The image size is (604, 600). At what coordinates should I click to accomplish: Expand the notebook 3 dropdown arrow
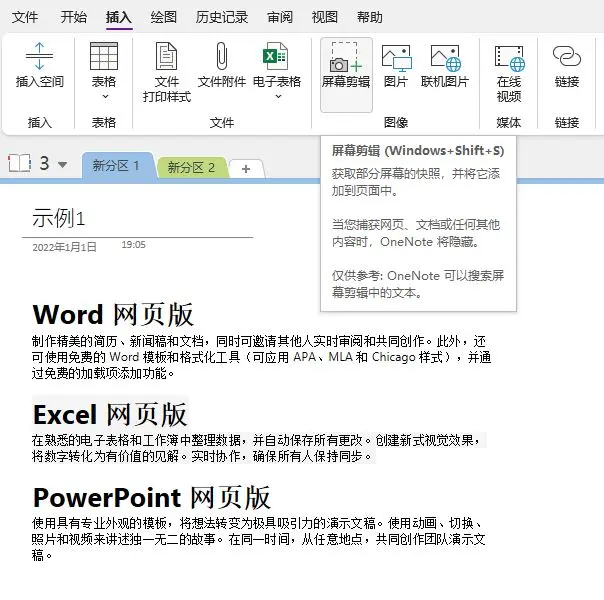(62, 165)
